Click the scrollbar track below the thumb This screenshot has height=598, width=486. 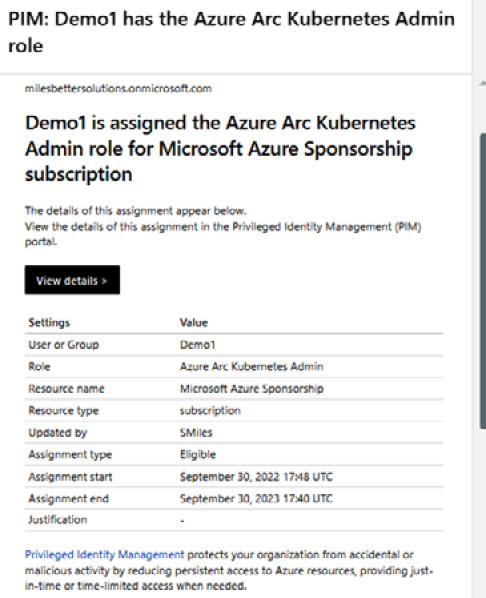click(x=483, y=511)
